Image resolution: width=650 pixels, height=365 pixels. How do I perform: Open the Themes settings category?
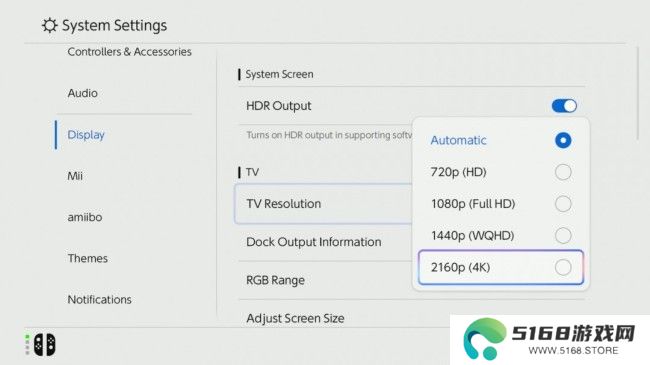(x=87, y=258)
